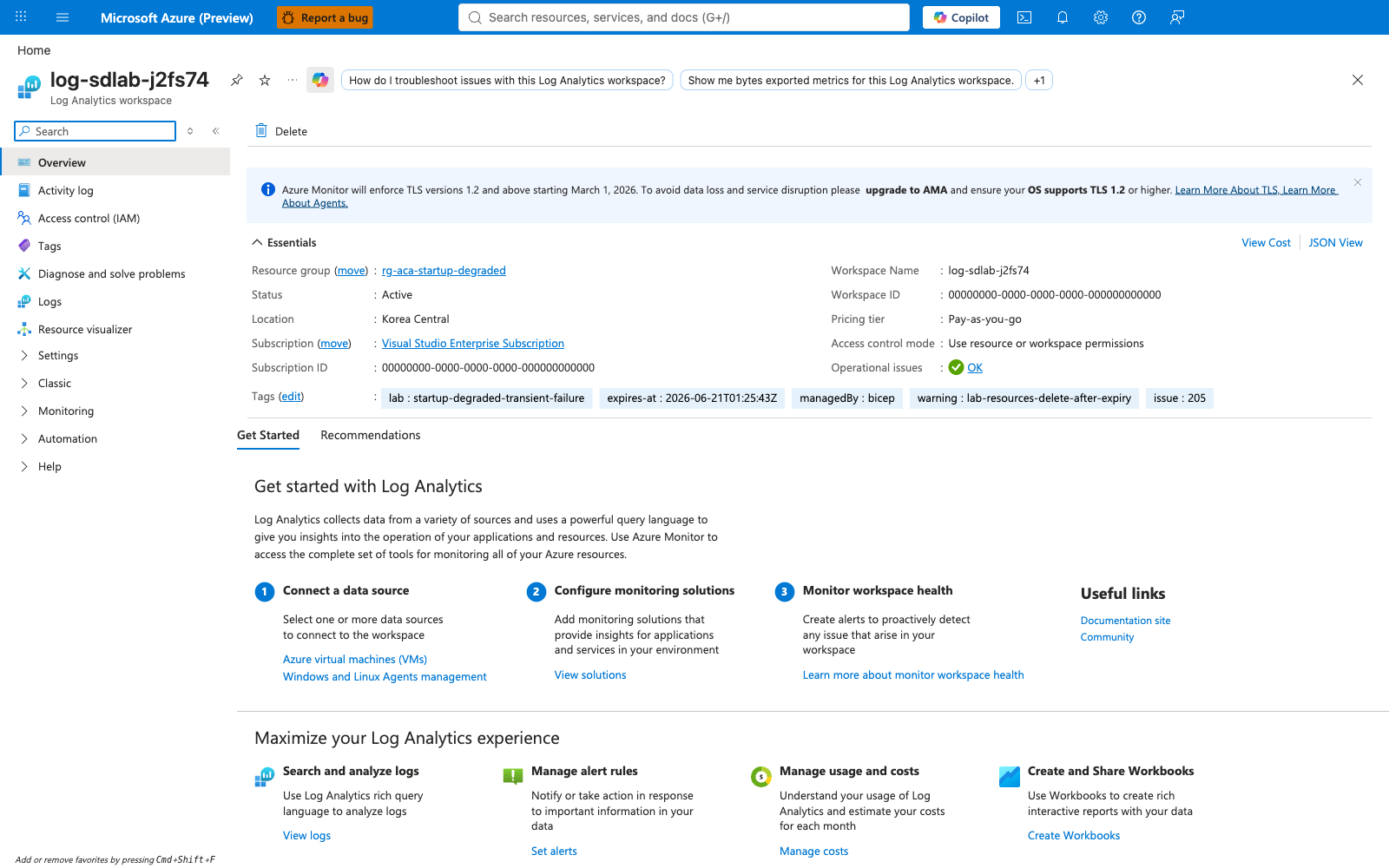
Task: Collapse the Essentials section
Action: point(257,243)
